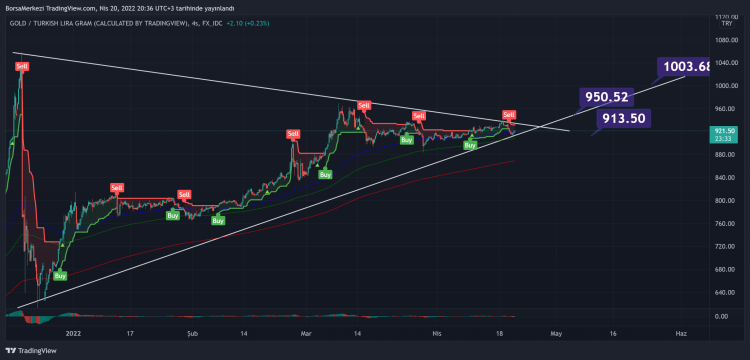Click the most recent Sell marker near April 18
Viewport: 750px width, 360px height.
point(509,114)
